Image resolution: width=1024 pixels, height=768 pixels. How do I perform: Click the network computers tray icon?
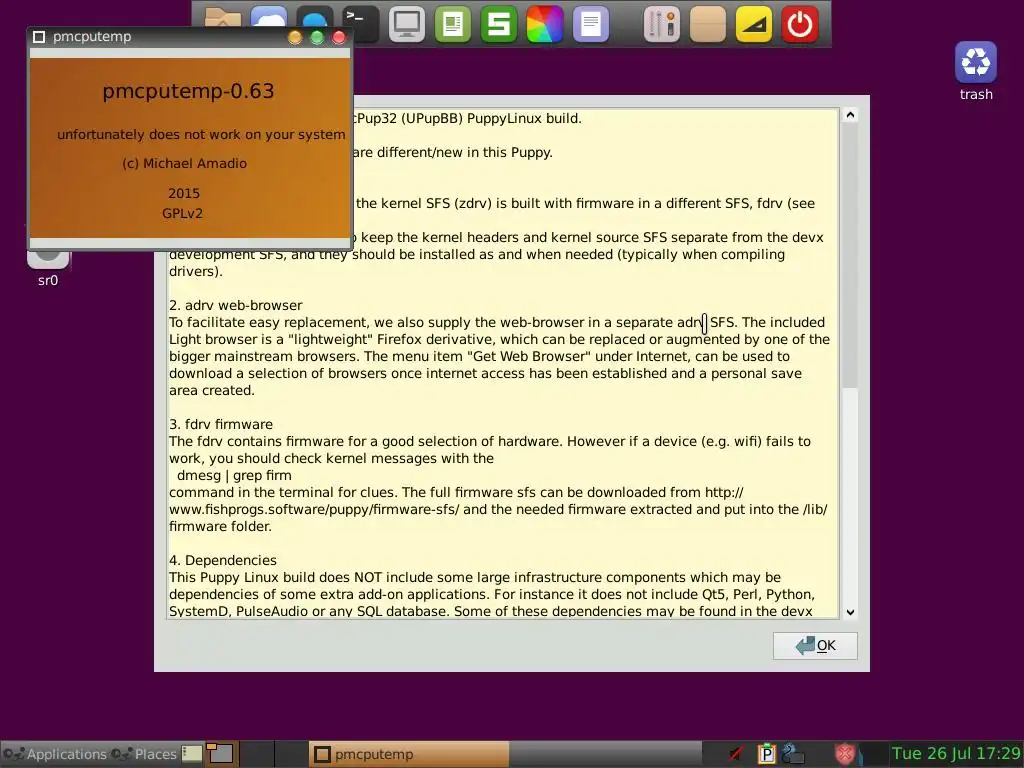pyautogui.click(x=792, y=754)
